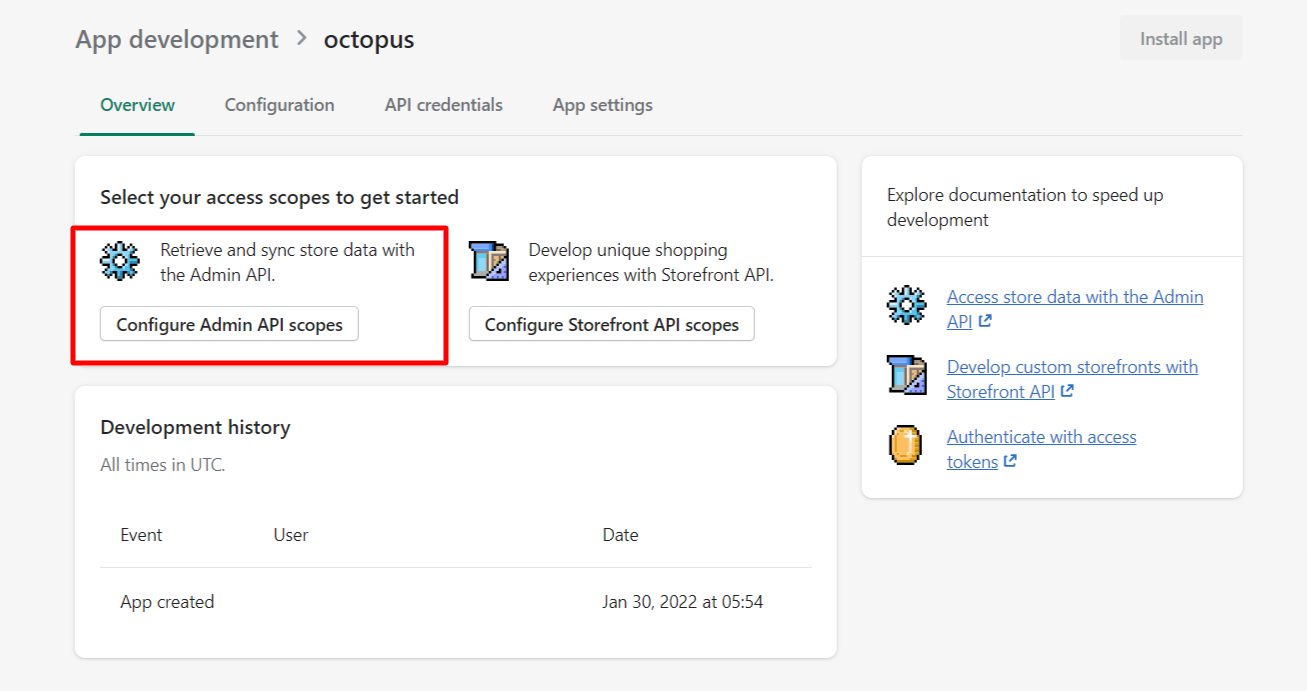
Task: Click 'Develop unique shopping experiences' description text
Action: pos(651,262)
